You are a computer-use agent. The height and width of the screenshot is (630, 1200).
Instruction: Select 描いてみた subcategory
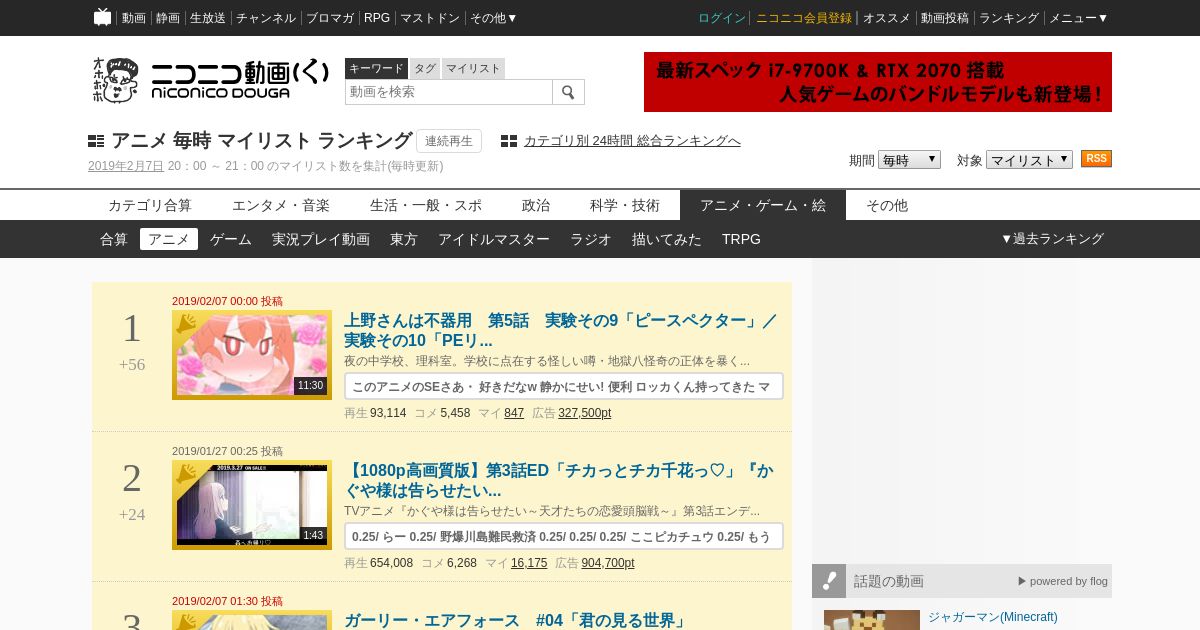(667, 239)
